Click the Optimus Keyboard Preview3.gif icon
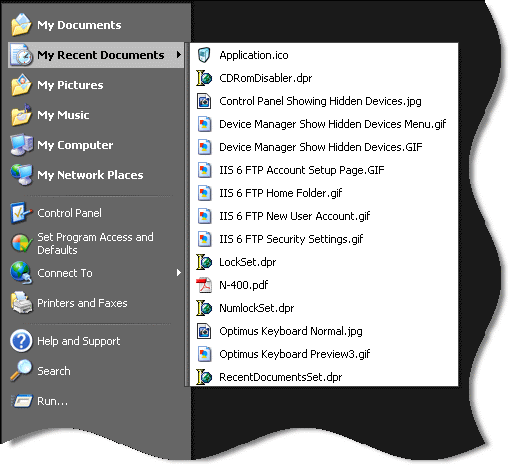The image size is (509, 465). click(x=204, y=354)
